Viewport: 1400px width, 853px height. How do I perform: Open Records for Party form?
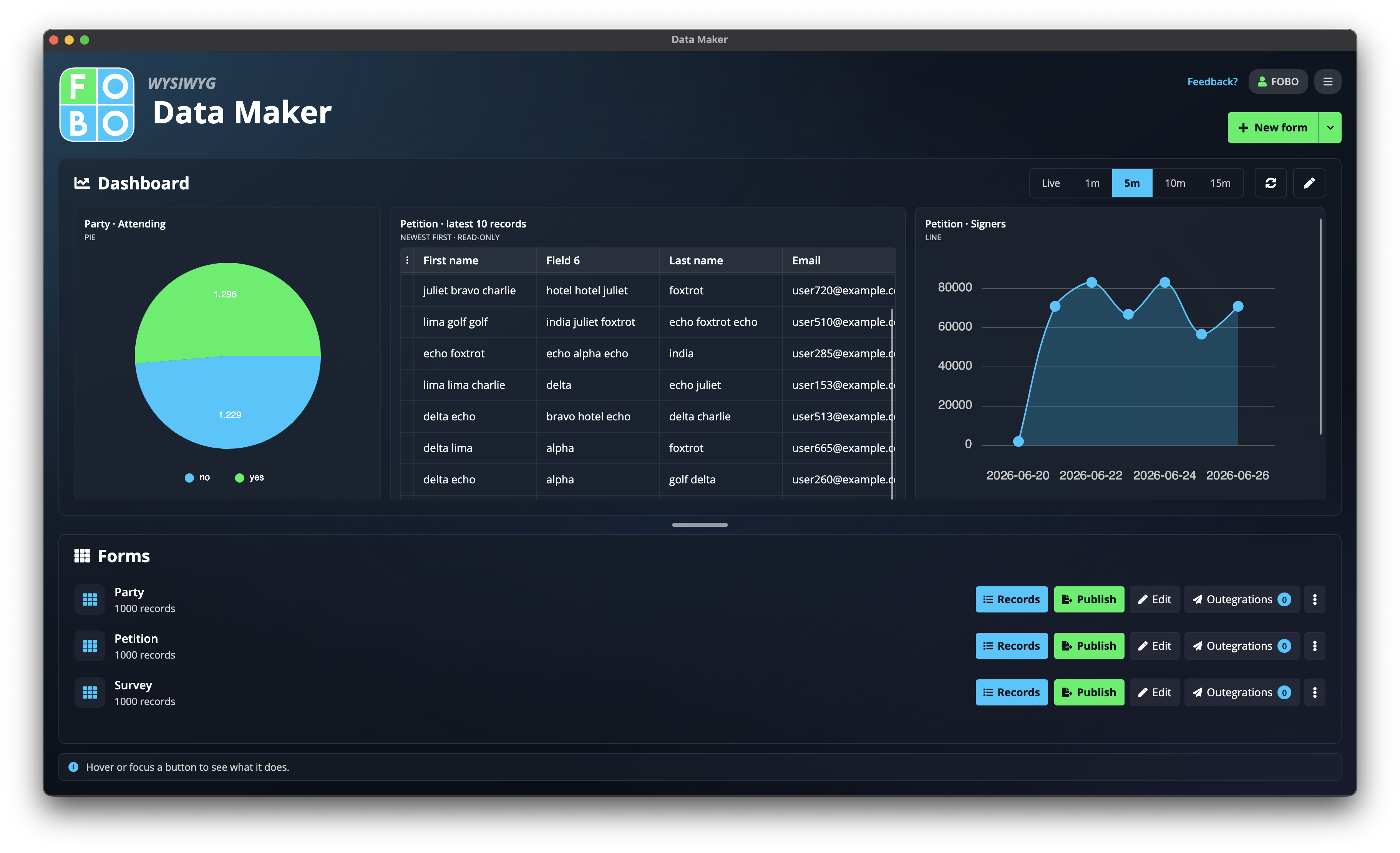pyautogui.click(x=1011, y=599)
